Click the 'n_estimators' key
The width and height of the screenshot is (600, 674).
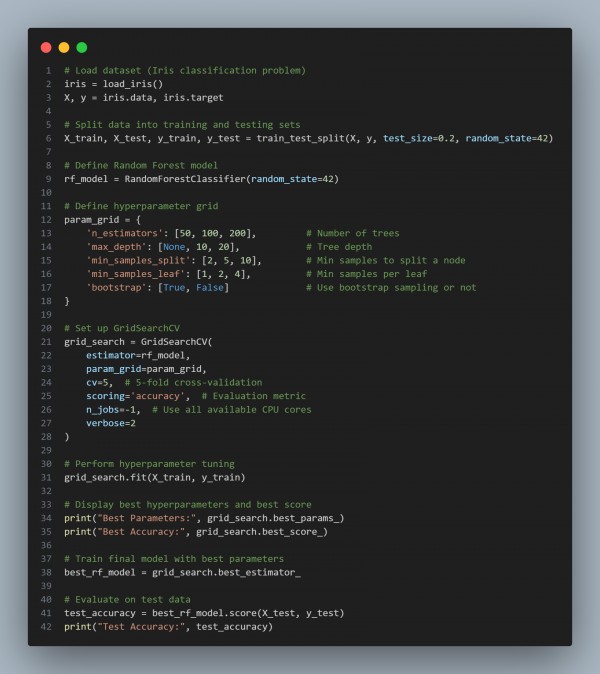click(125, 233)
